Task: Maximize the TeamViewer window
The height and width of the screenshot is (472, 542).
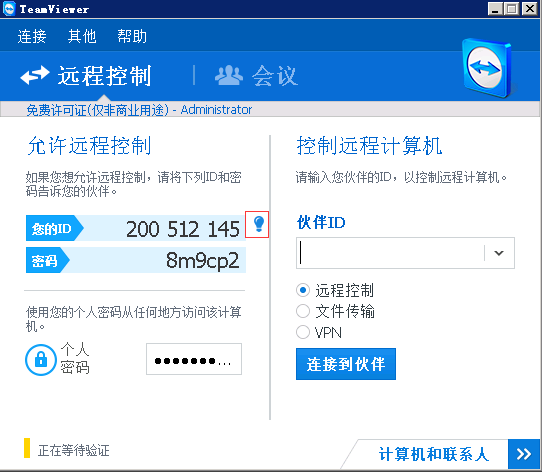Action: [x=512, y=9]
